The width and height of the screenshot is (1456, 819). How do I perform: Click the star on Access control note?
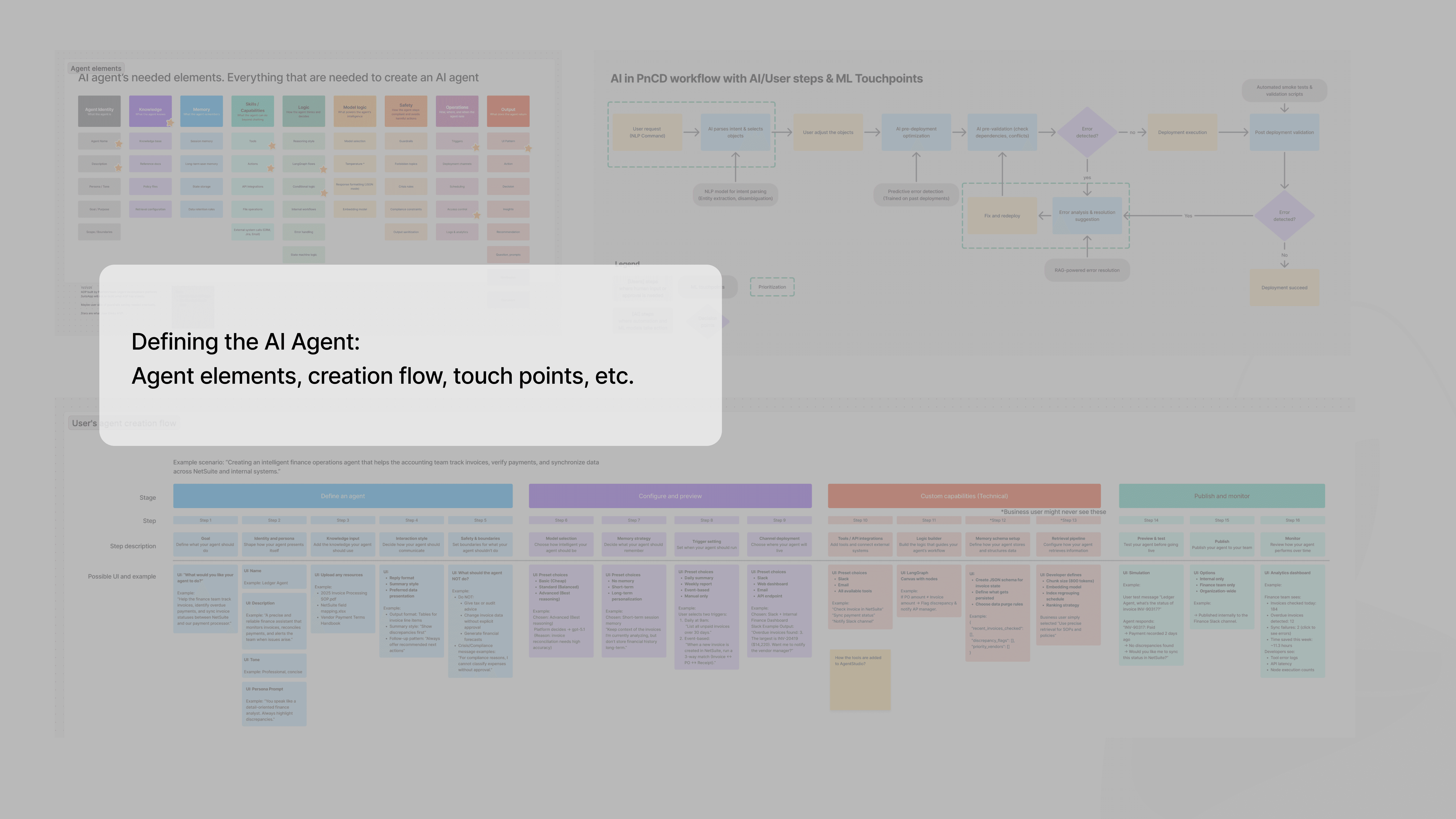pyautogui.click(x=476, y=215)
